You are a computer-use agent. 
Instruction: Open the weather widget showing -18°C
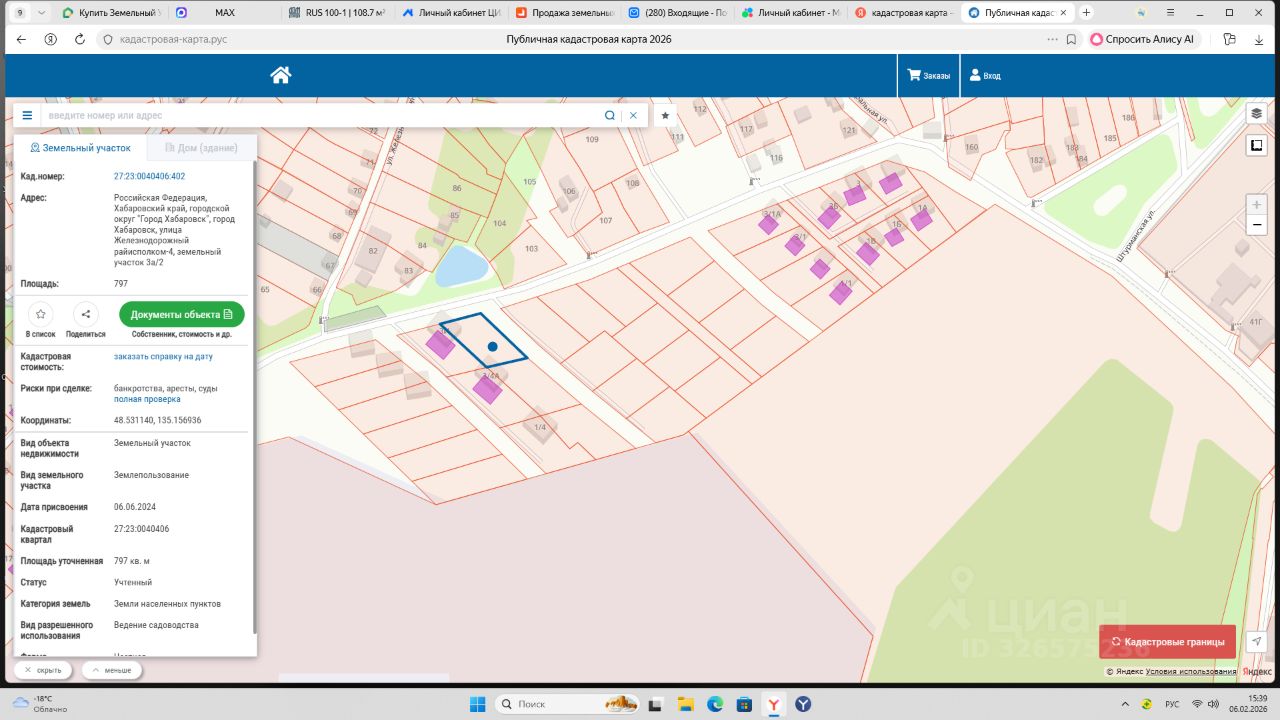point(40,704)
